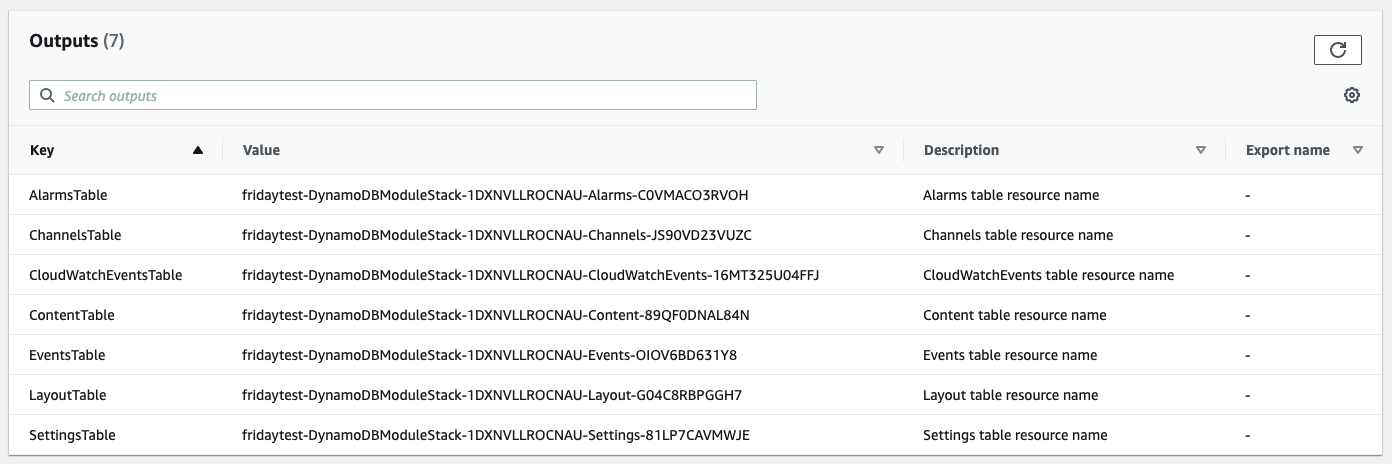Sort outputs by the Value column arrow
This screenshot has height=464, width=1392.
tap(879, 150)
